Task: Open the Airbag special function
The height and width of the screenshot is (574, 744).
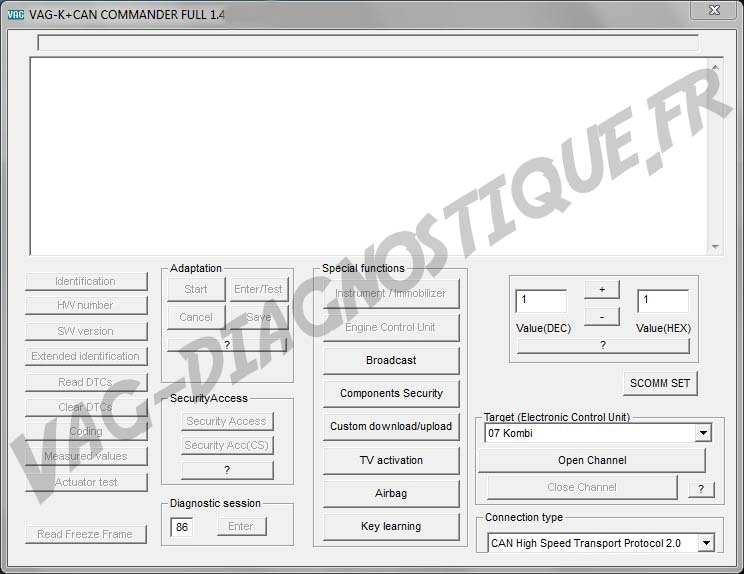Action: (391, 493)
